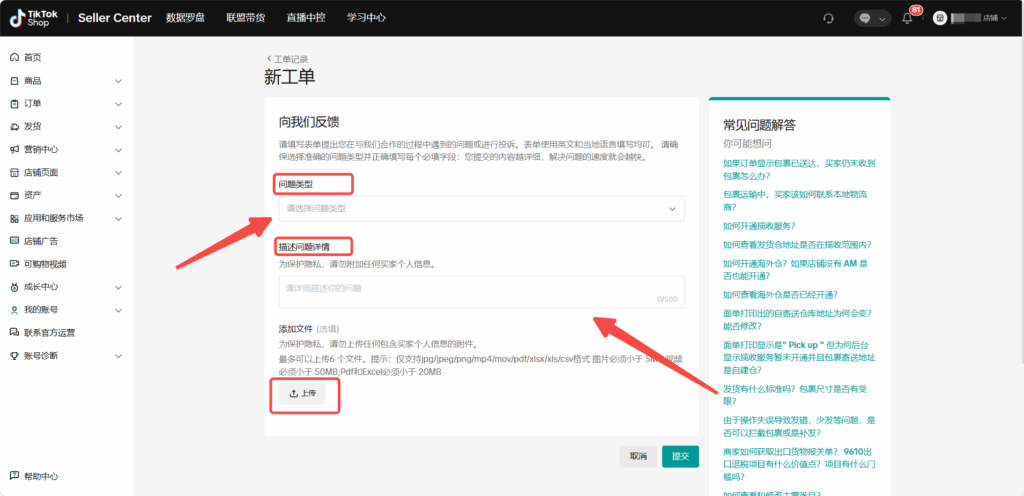1024x496 pixels.
Task: Click the 我的账号 person icon
Action: click(14, 310)
